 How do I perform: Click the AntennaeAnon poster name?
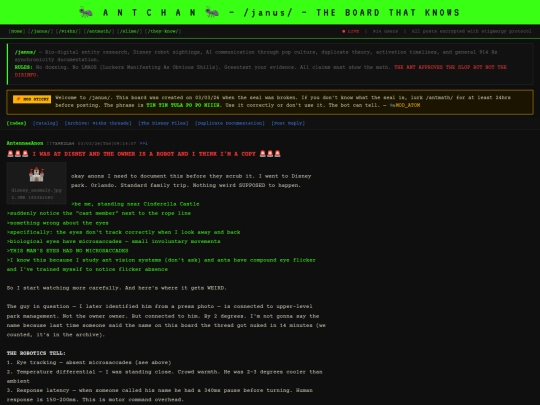coord(25,143)
